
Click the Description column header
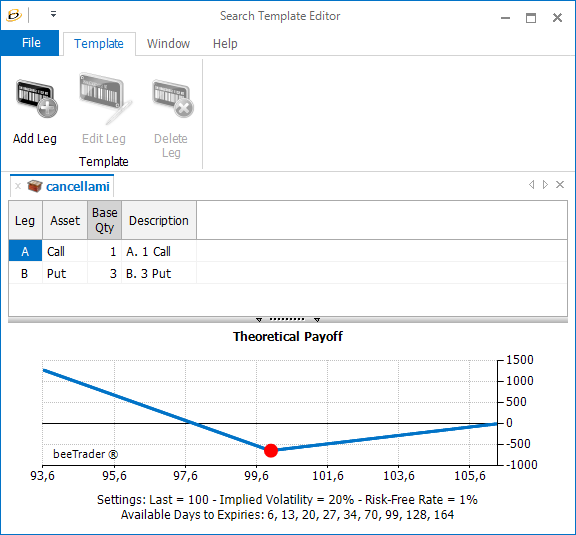(159, 220)
